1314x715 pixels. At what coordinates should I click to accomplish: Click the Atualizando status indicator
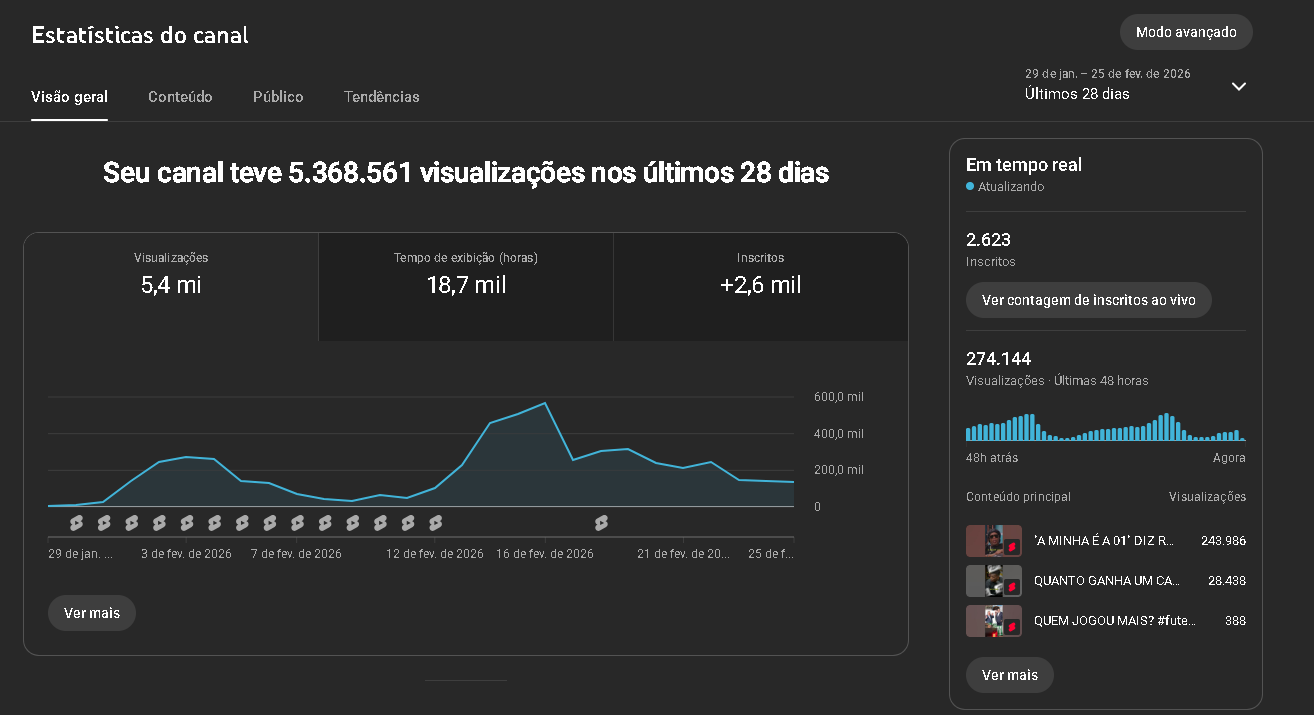[1005, 187]
